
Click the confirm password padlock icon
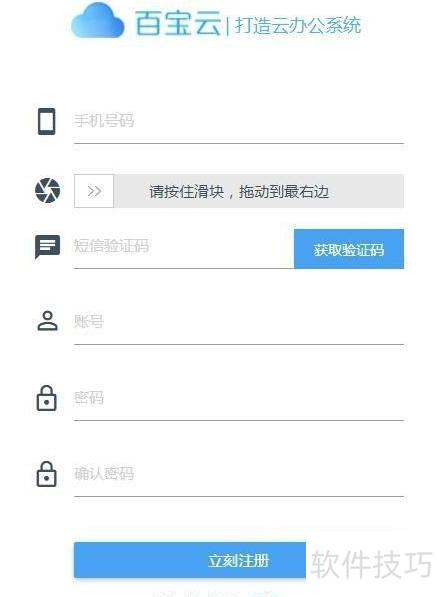(x=46, y=474)
